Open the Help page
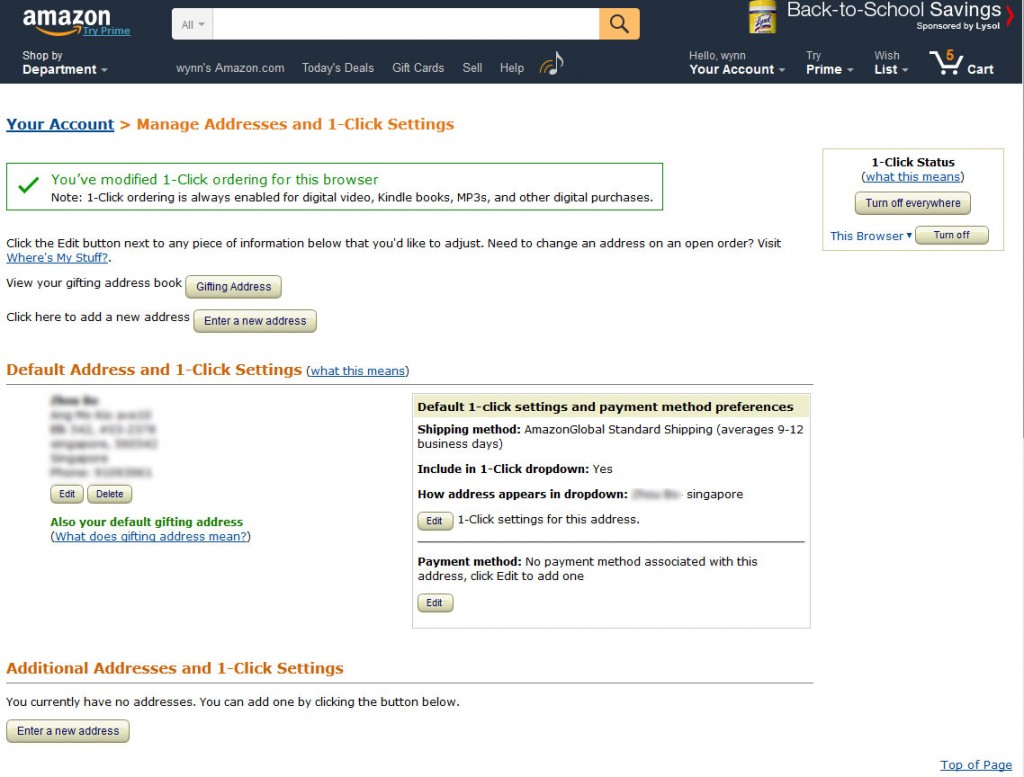 (512, 68)
